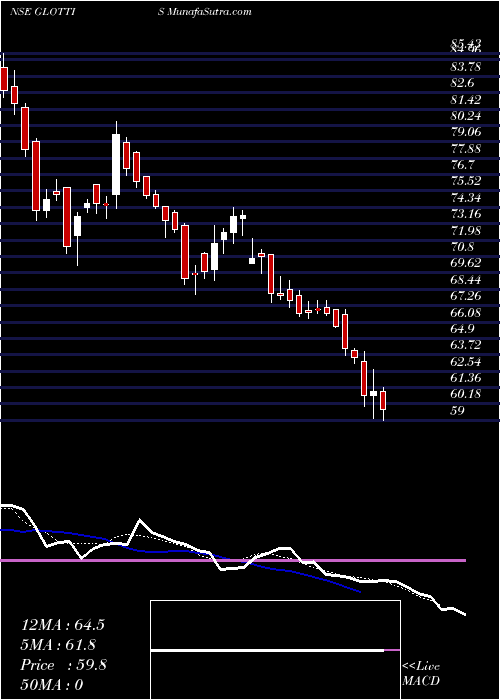This screenshot has height=700, width=500.
Task: Select the 67.26 price level label
Action: coord(466,296)
